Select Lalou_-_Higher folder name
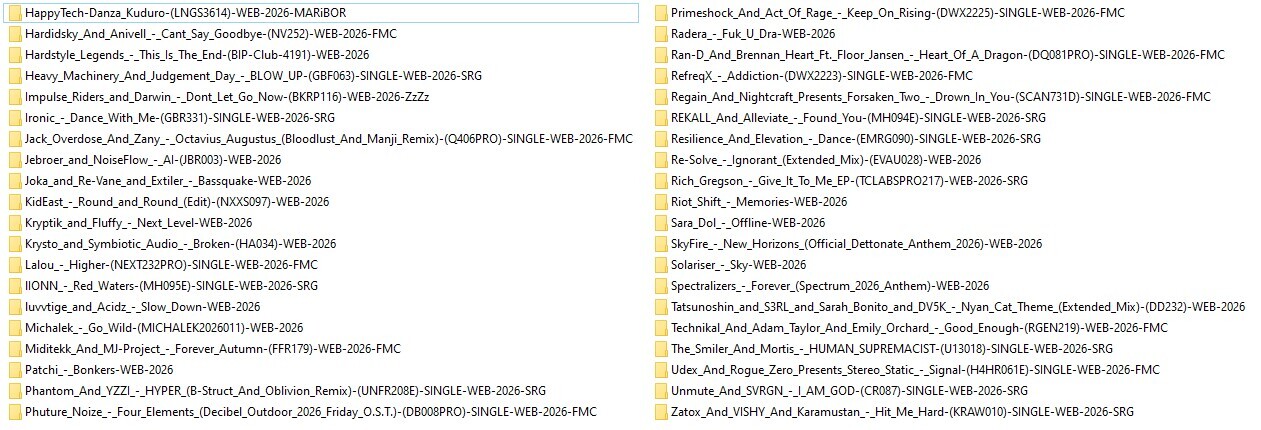The image size is (1261, 430). coord(171,265)
